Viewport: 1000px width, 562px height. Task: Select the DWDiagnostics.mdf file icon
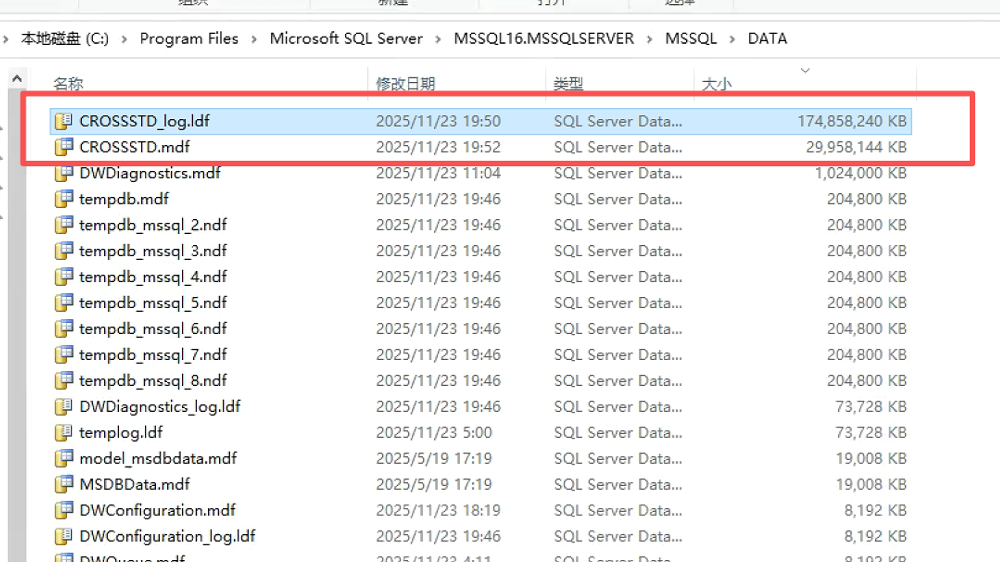(x=64, y=173)
